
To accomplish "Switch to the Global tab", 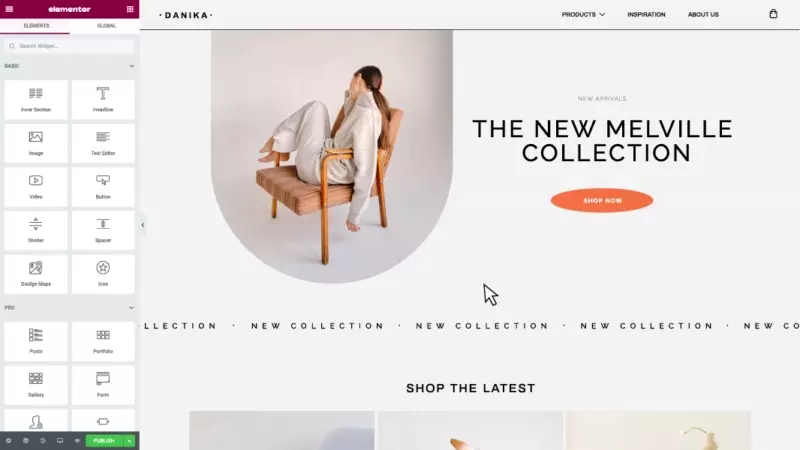I will [x=106, y=26].
